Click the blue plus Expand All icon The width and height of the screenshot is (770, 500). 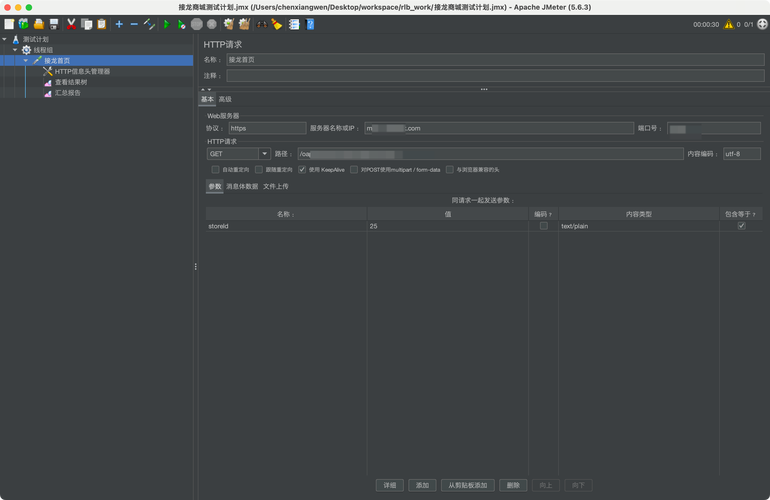pos(119,24)
